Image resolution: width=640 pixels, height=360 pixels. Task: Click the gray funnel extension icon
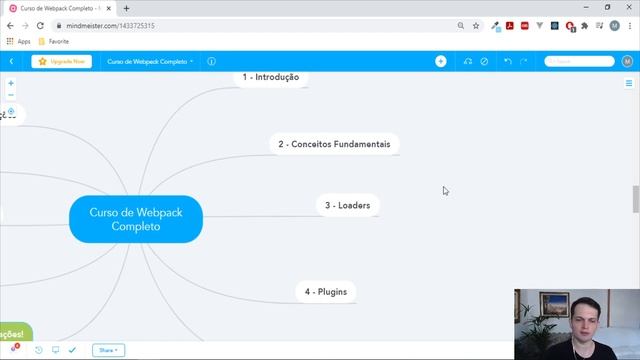click(x=540, y=26)
